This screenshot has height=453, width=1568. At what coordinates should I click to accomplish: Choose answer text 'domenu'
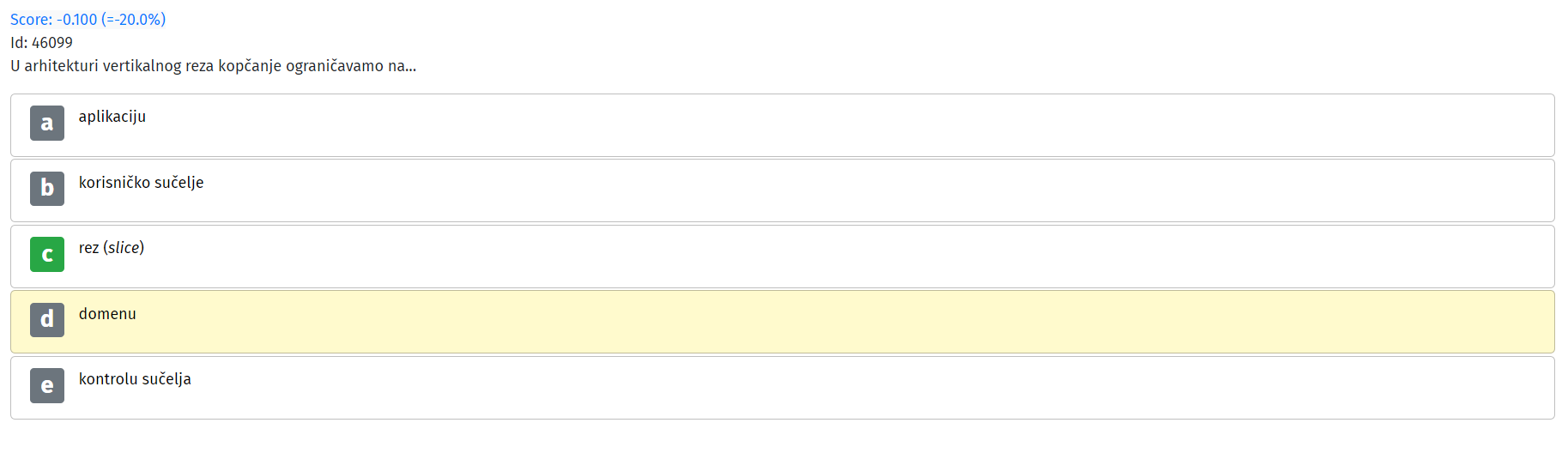[107, 314]
